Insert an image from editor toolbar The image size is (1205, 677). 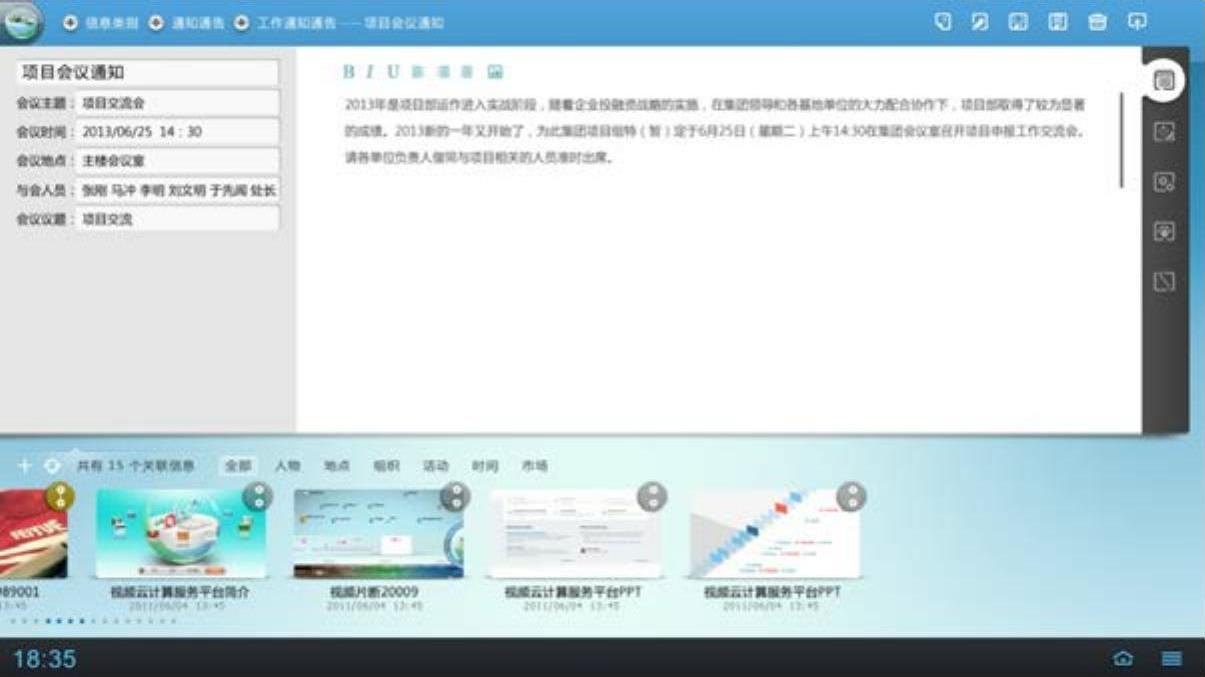click(494, 72)
